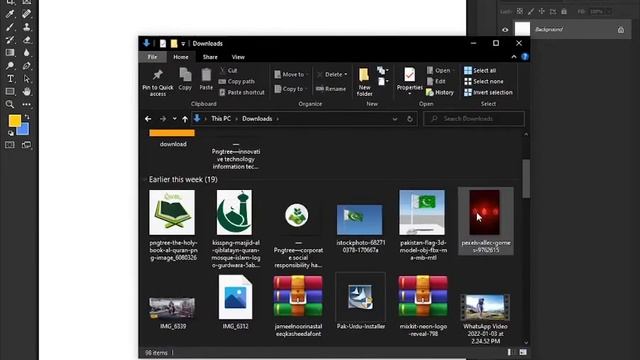Viewport: 640px width, 360px height.
Task: Switch to the View ribbon tab
Action: pos(238,57)
